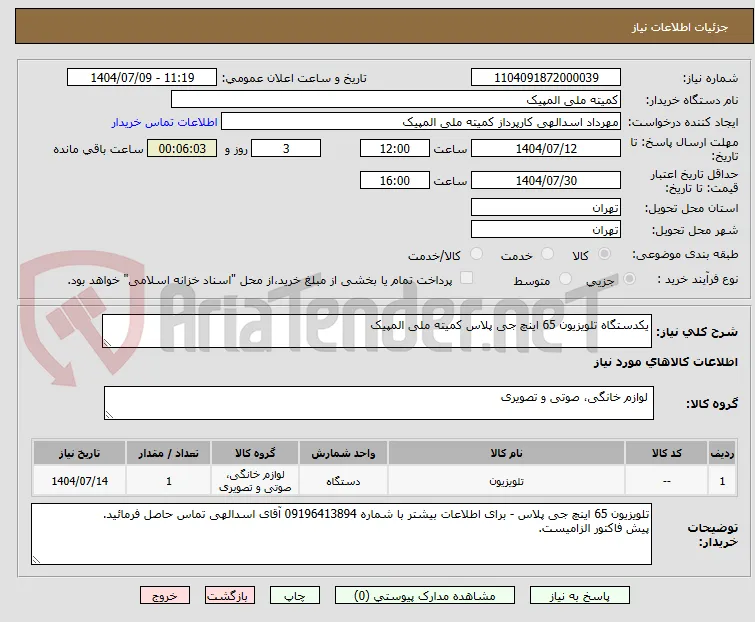Click the تاریخ نیاز column header

click(x=79, y=453)
